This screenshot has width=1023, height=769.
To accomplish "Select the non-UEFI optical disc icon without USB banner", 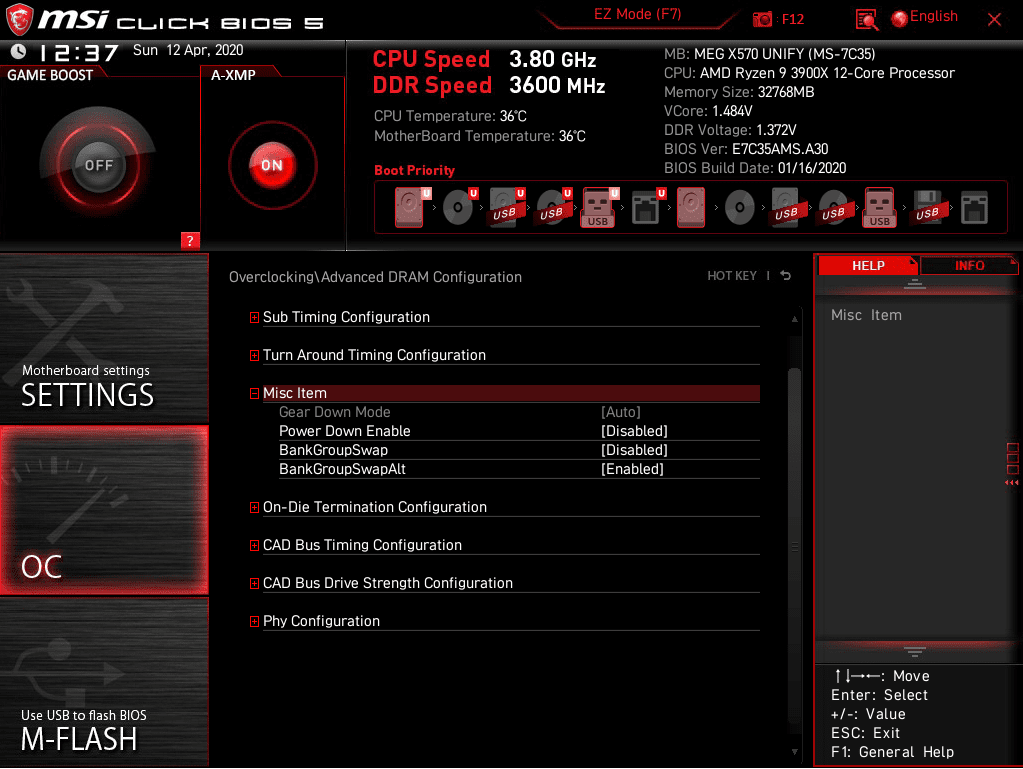I will pyautogui.click(x=739, y=207).
